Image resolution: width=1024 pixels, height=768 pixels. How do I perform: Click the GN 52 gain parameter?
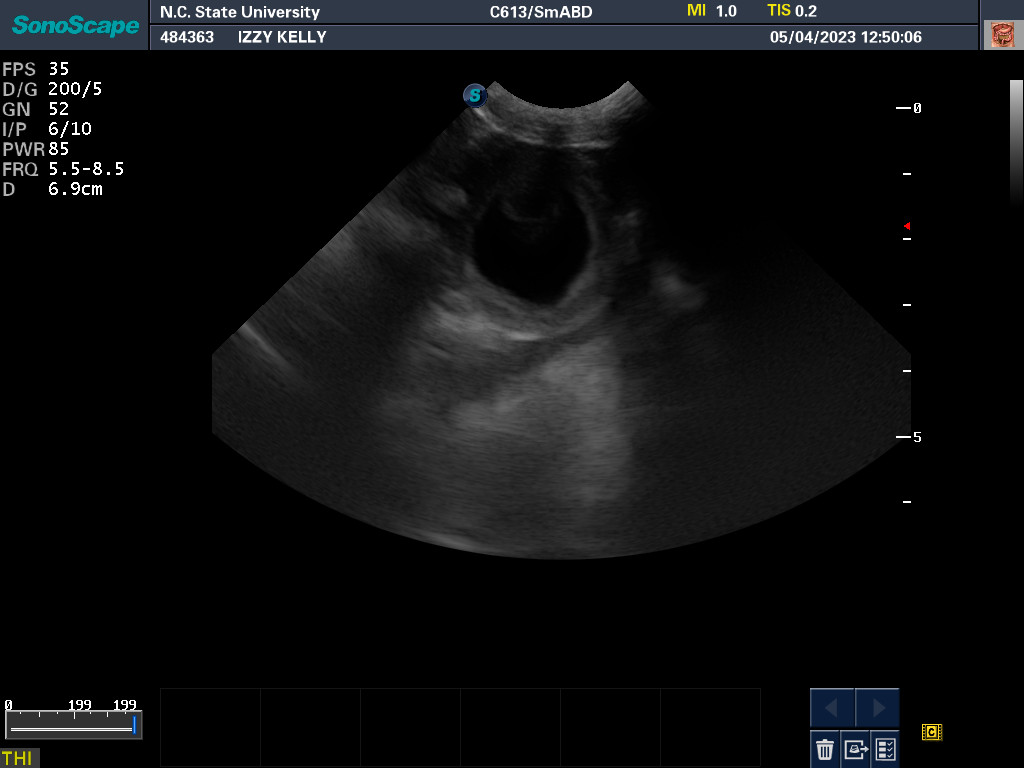pos(36,109)
